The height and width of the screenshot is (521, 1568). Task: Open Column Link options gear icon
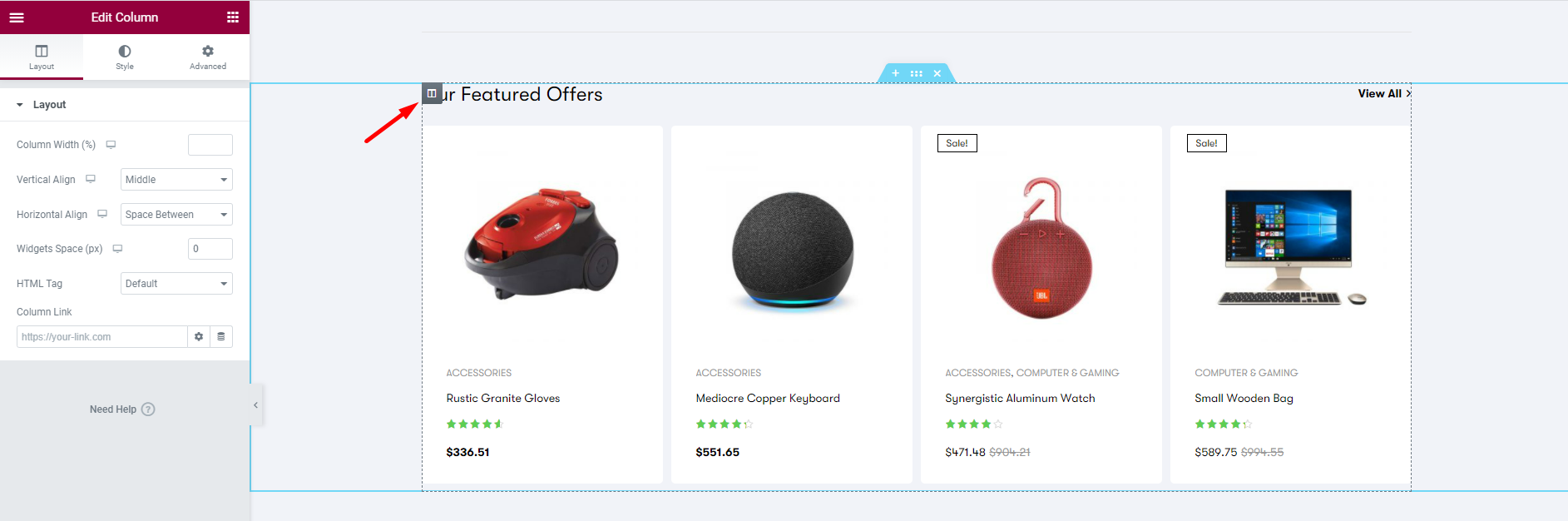click(x=199, y=337)
